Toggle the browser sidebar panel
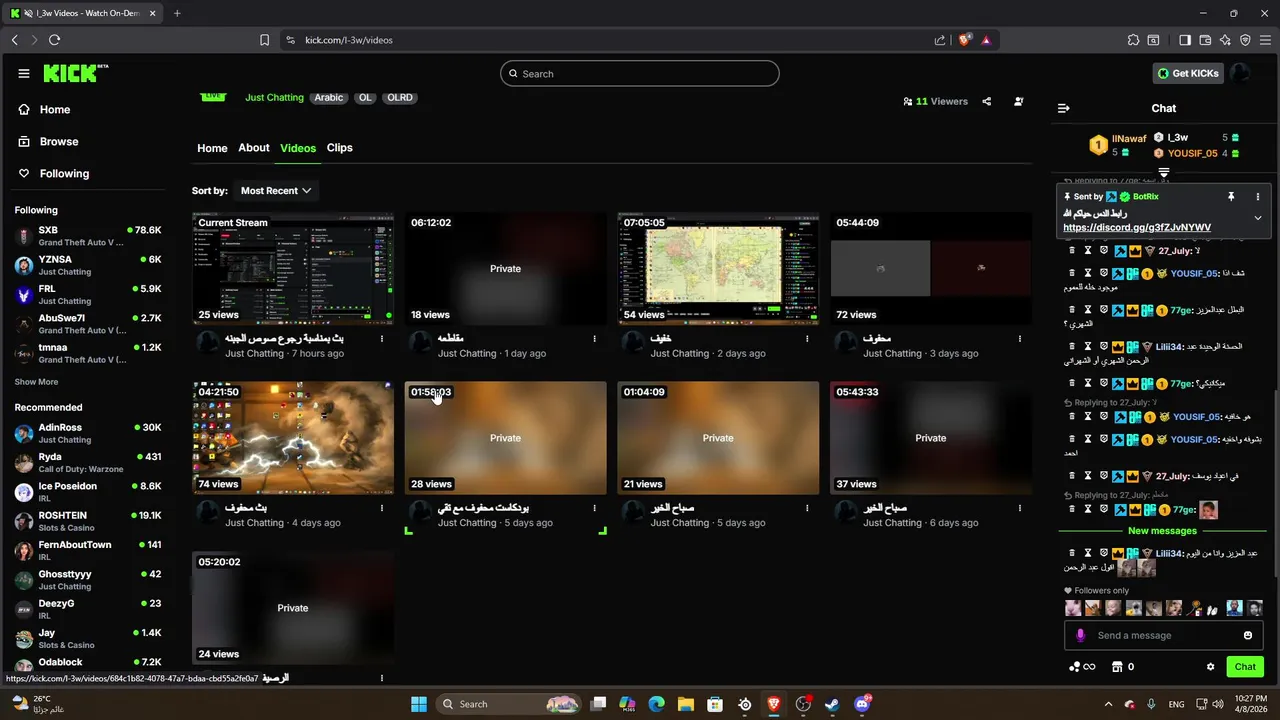This screenshot has width=1280, height=720. (x=1185, y=40)
